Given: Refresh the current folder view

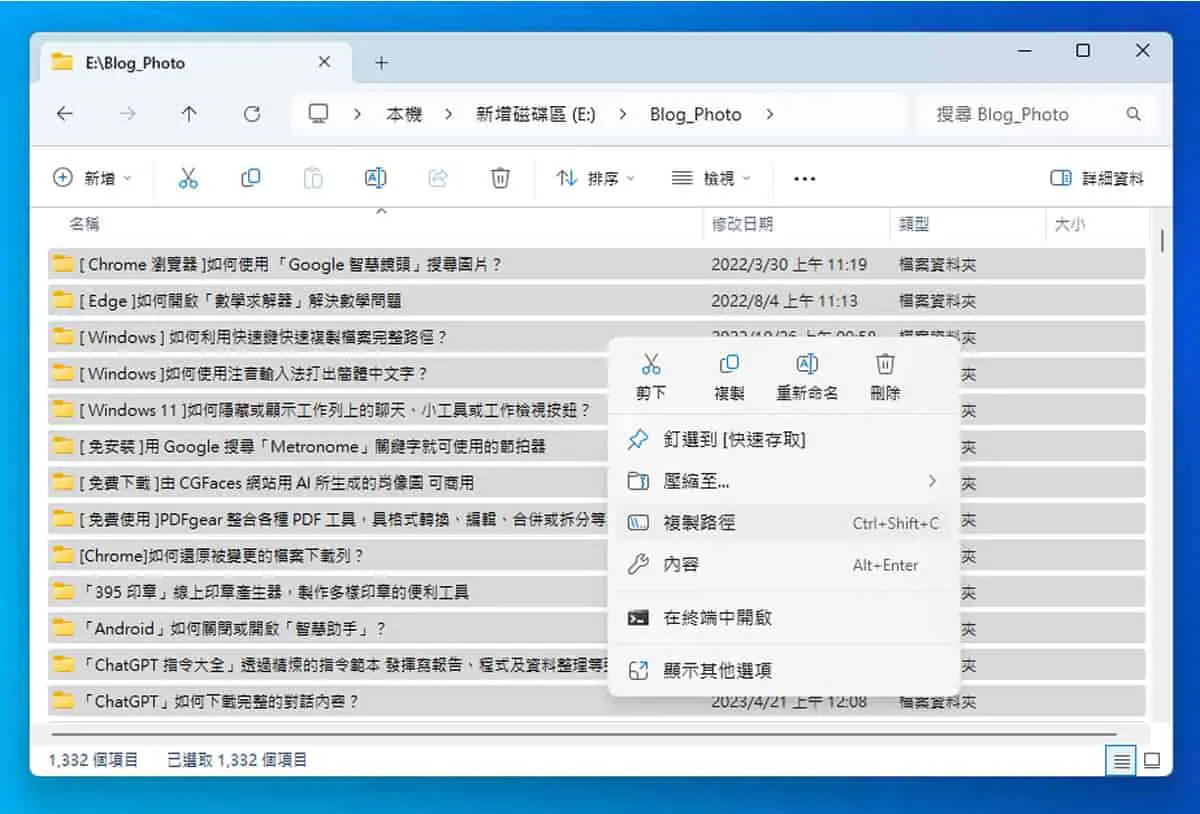Looking at the screenshot, I should (x=252, y=114).
